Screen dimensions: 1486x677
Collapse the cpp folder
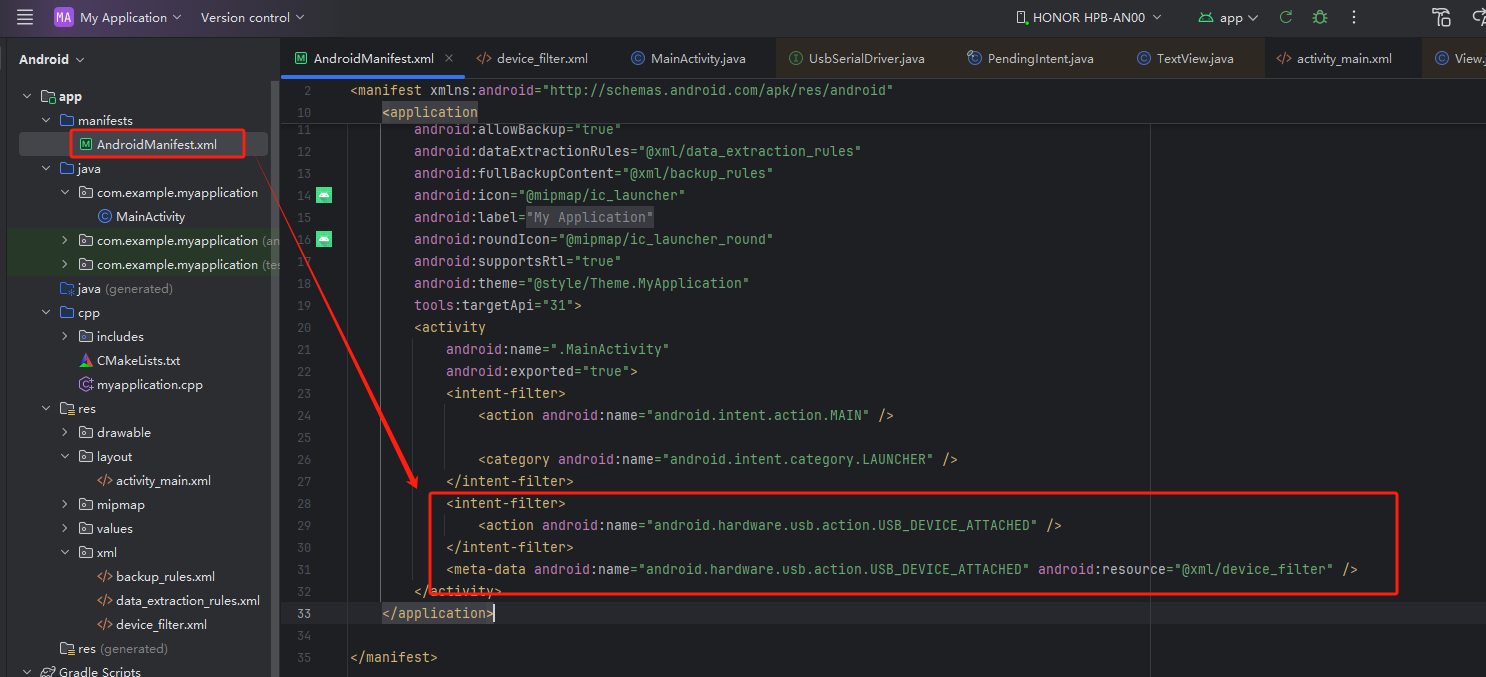46,312
